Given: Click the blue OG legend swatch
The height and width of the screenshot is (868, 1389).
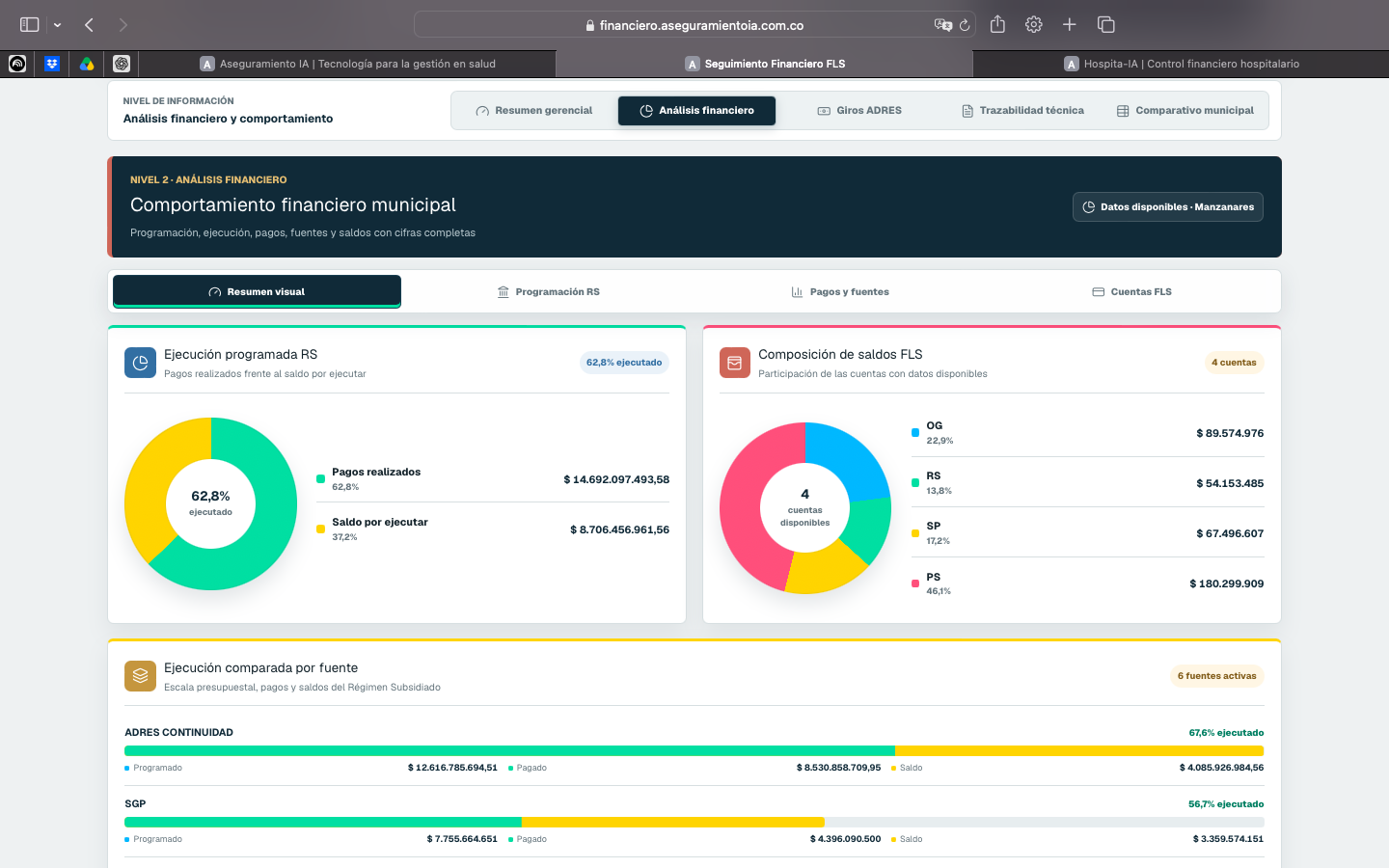Looking at the screenshot, I should pyautogui.click(x=915, y=433).
